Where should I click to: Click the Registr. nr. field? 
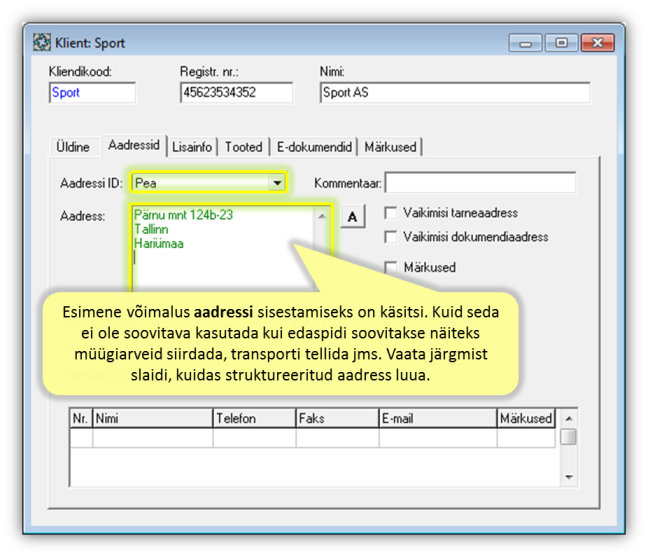pos(236,93)
